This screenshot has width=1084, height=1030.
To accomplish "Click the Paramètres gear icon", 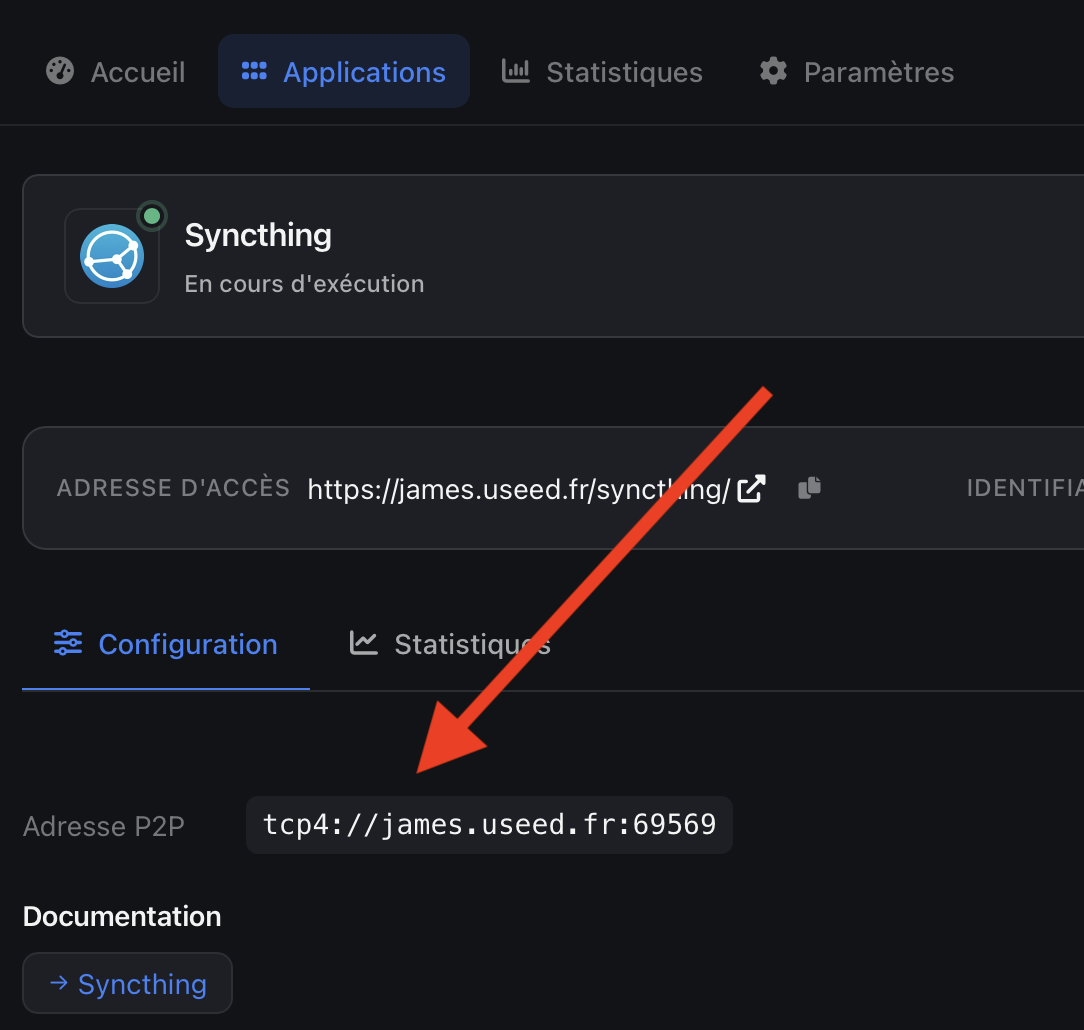I will click(x=774, y=71).
